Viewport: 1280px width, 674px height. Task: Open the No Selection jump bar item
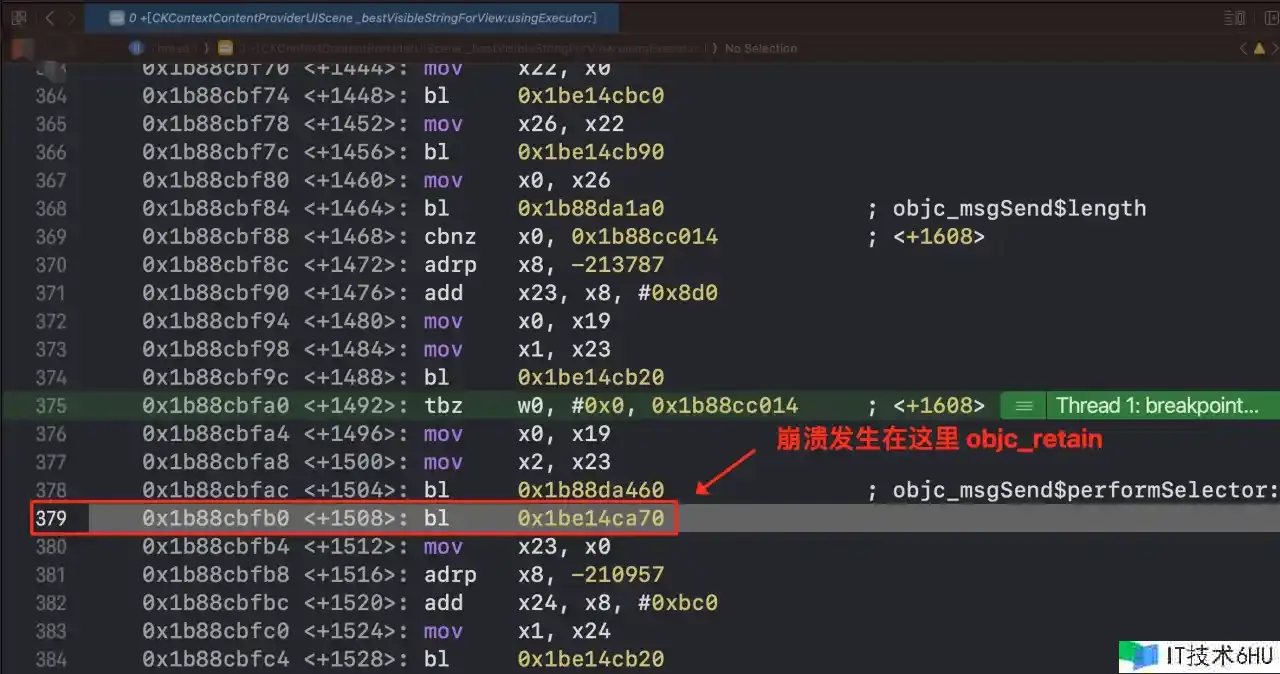pos(761,48)
